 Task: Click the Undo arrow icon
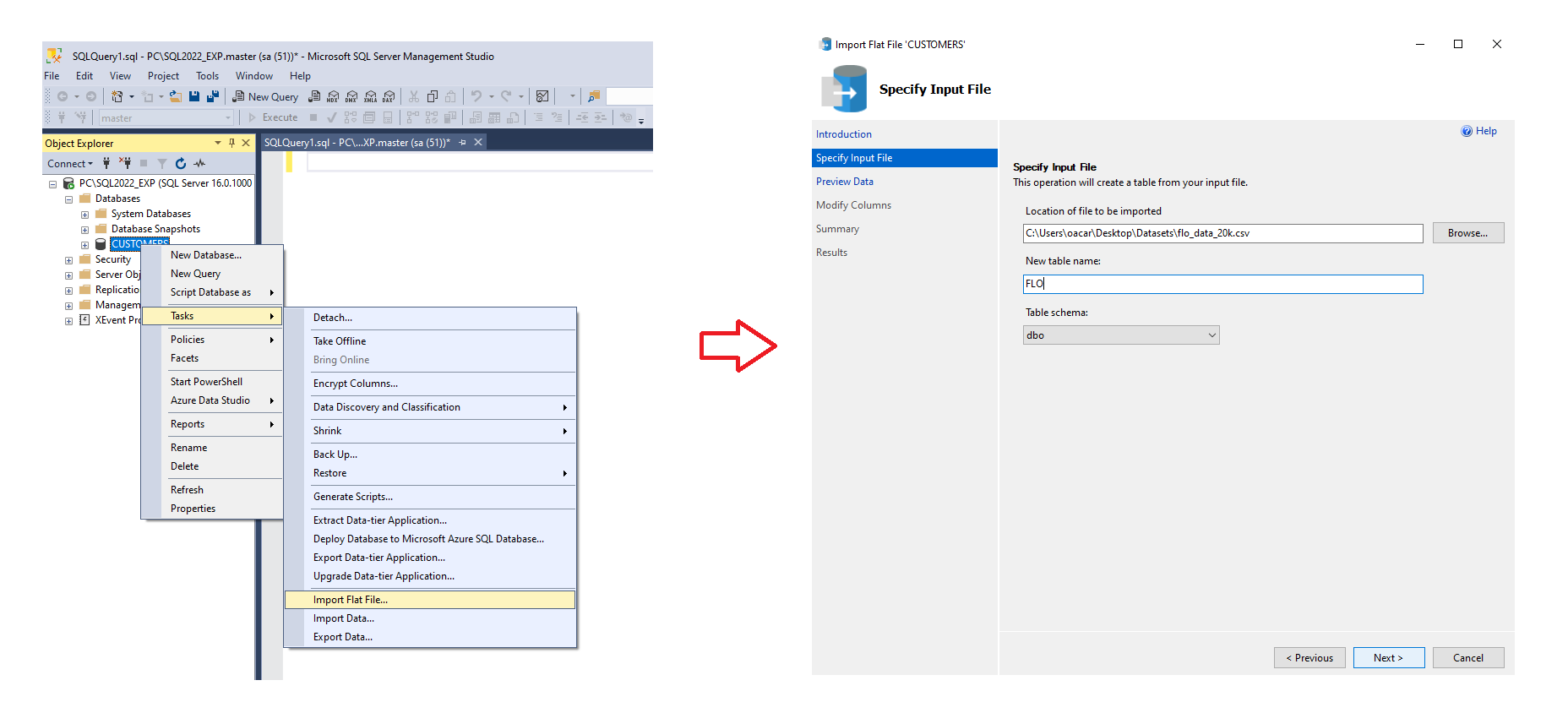click(476, 96)
